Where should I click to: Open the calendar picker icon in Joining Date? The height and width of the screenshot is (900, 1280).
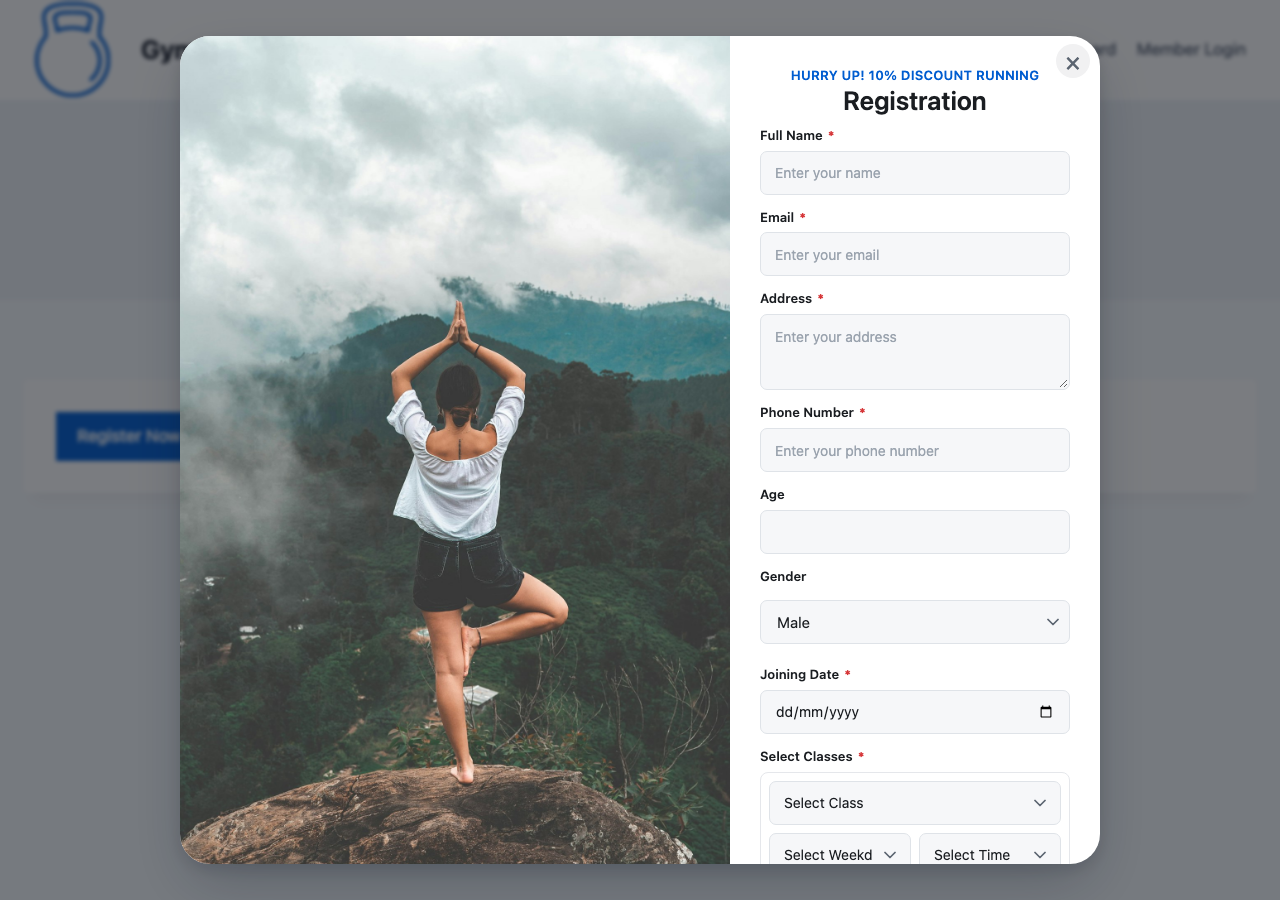(1046, 712)
